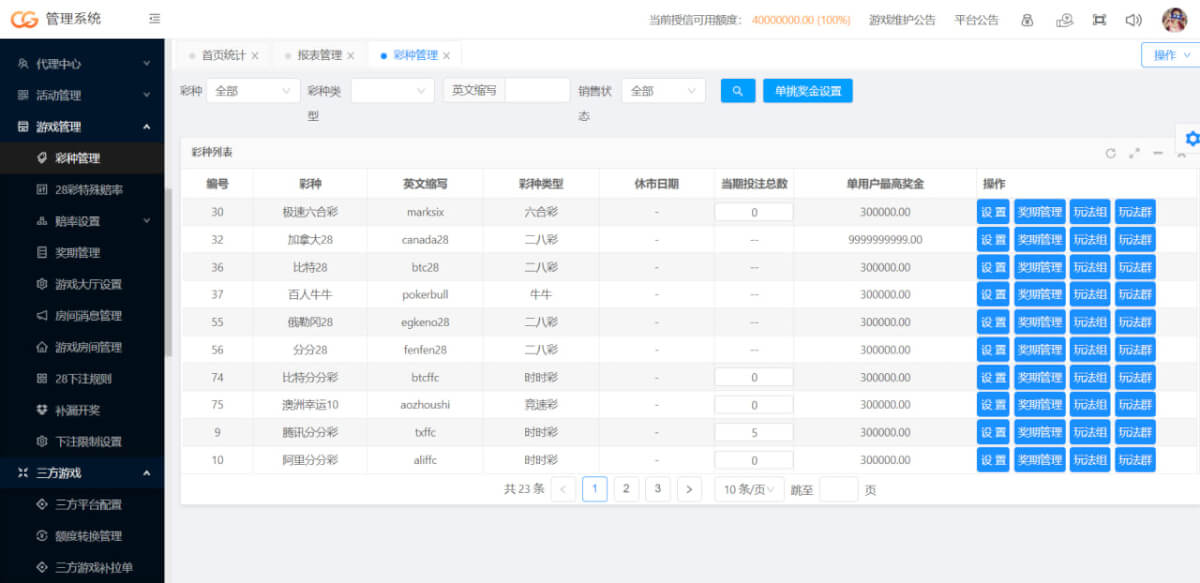Toggle fullscreen mode icon in top bar

pyautogui.click(x=1099, y=20)
